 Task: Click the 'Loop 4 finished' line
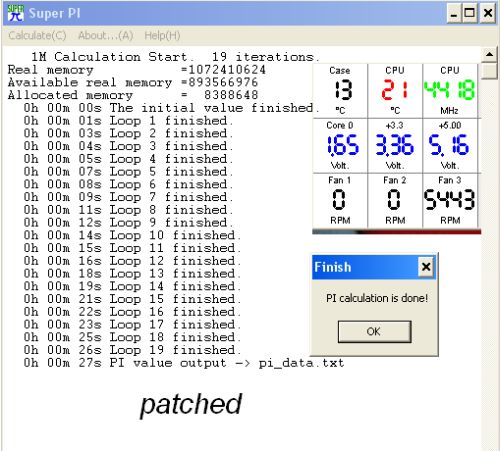[x=128, y=159]
